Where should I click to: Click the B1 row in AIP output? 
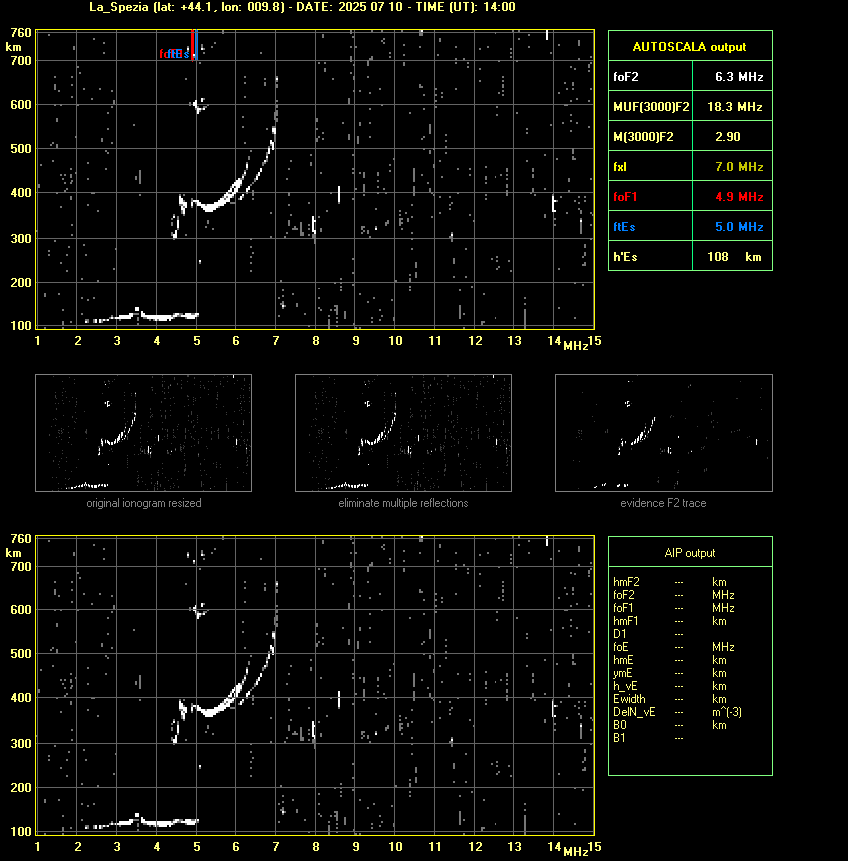click(649, 738)
